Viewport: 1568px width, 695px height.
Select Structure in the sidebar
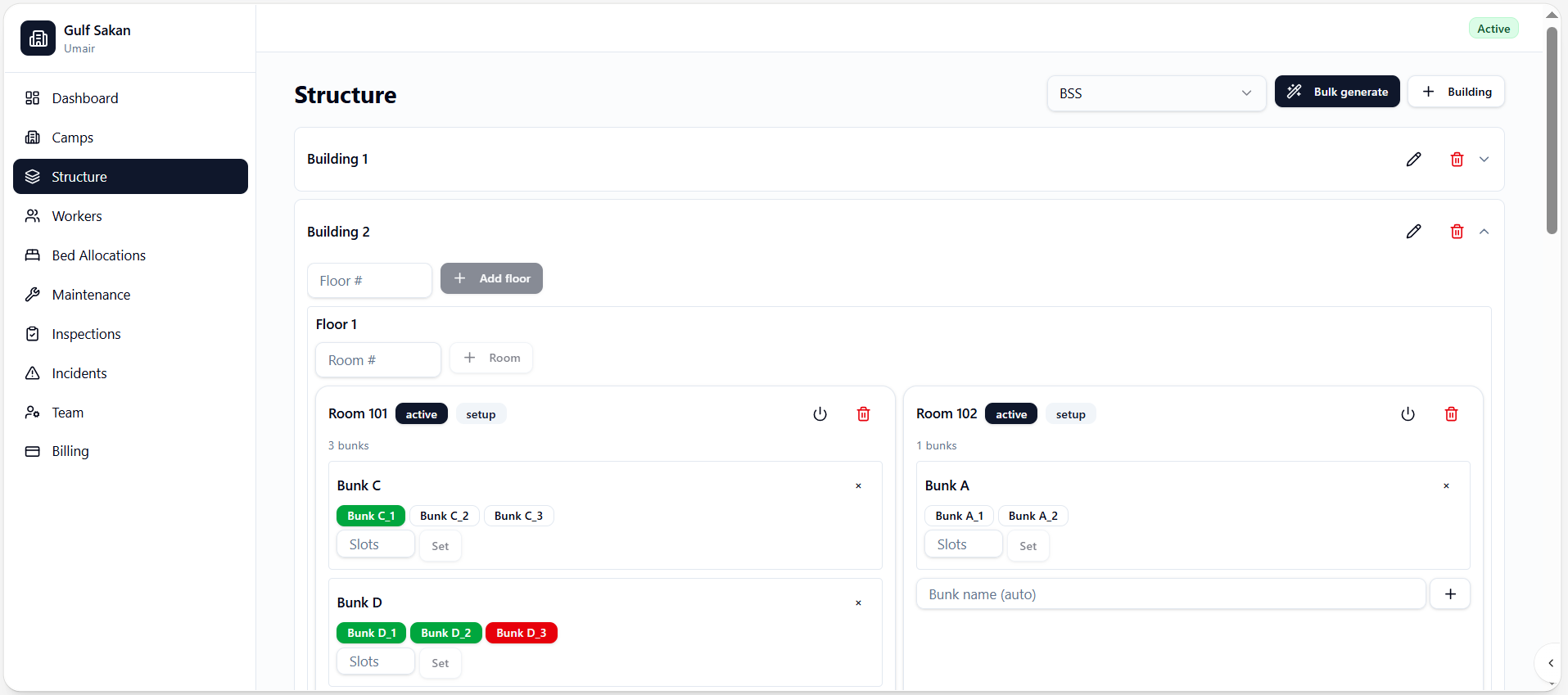tap(130, 177)
